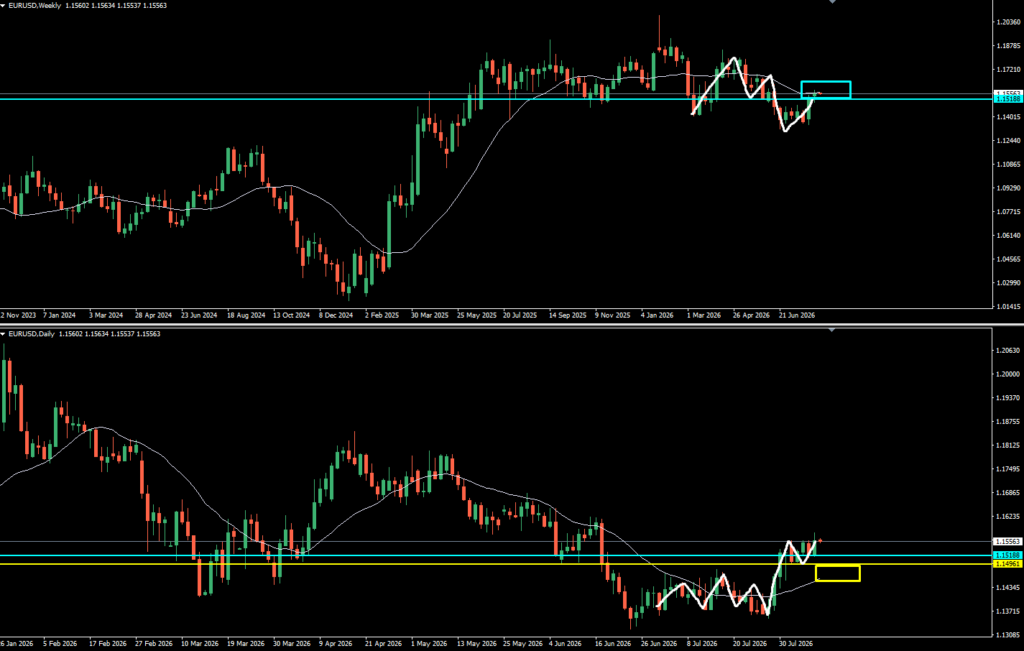Click the 1.14345 price axis label
The width and height of the screenshot is (1024, 651).
[1008, 588]
